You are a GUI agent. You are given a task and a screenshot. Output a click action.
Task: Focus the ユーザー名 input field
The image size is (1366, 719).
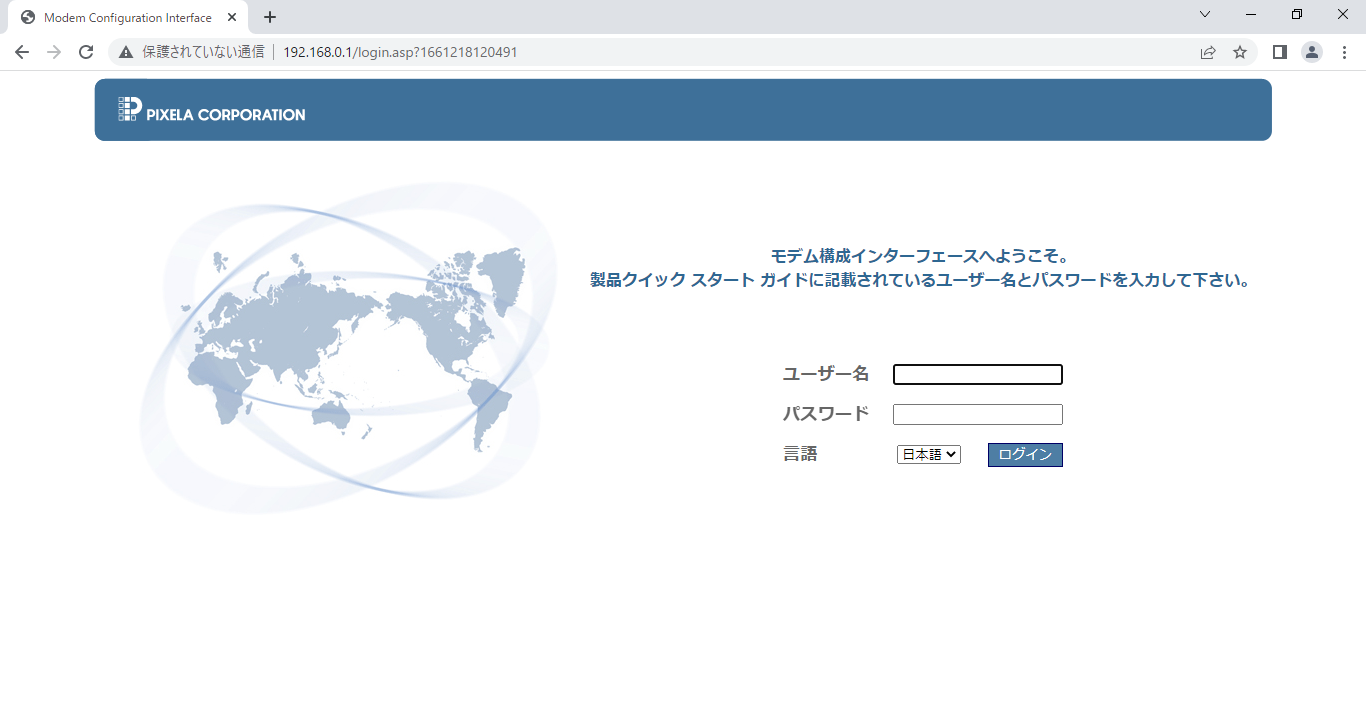click(x=978, y=374)
